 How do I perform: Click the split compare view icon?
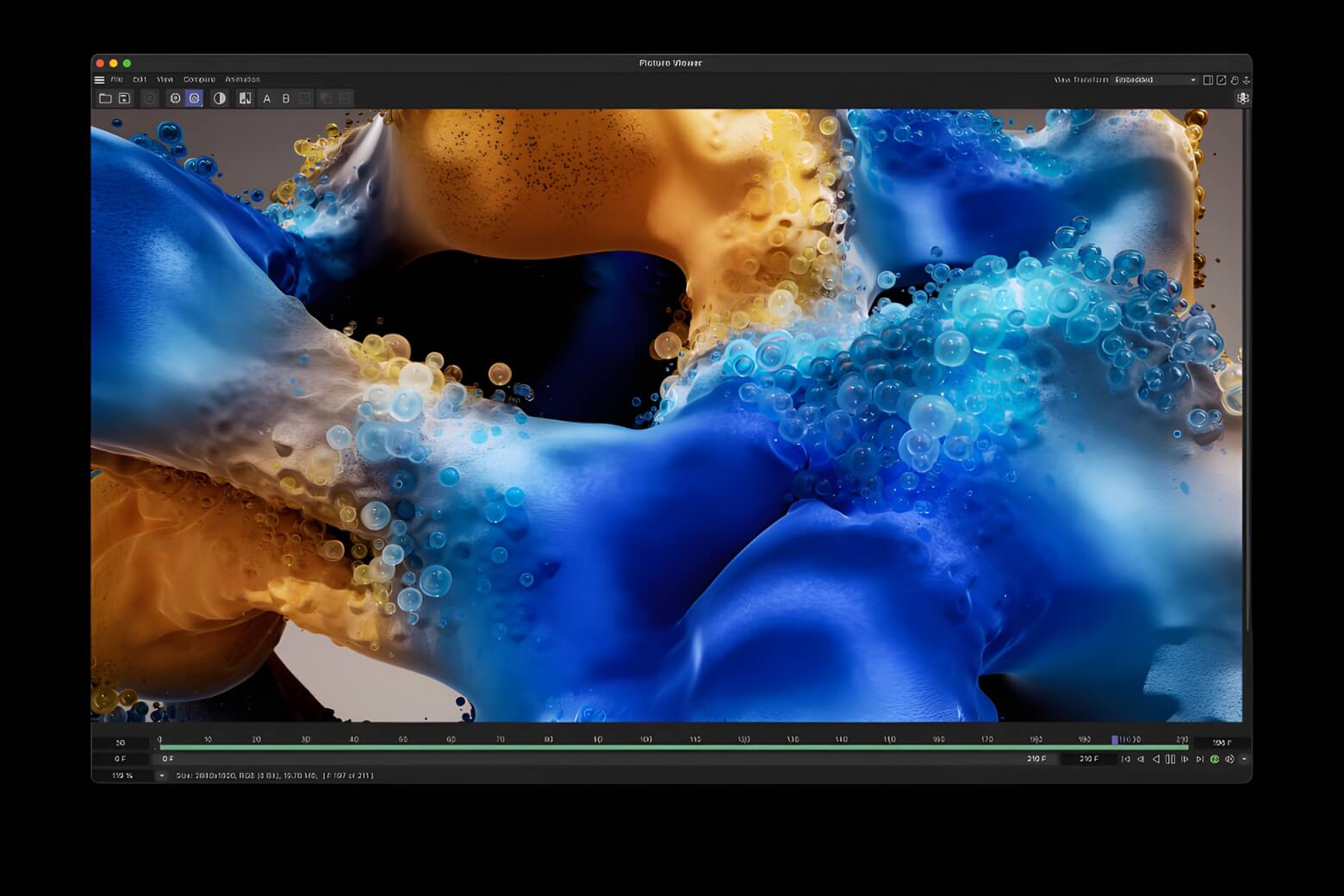click(246, 99)
